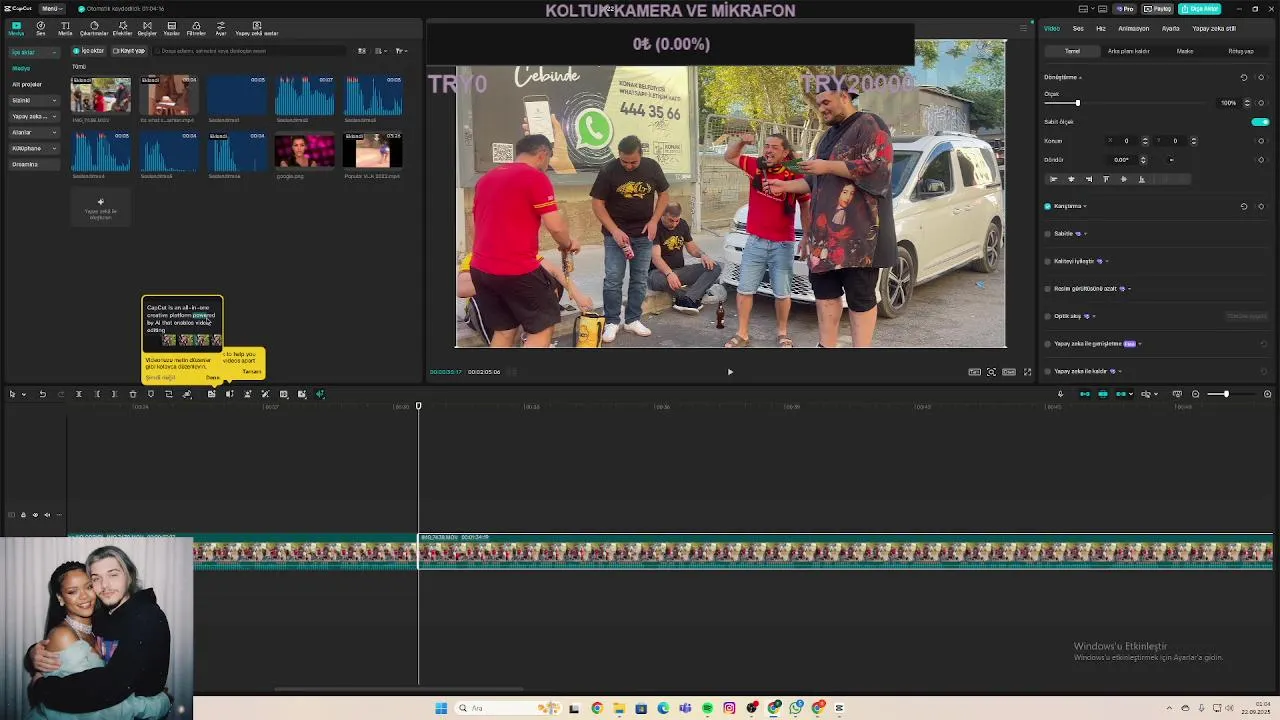Open the Metin text panel icon
This screenshot has width=1280, height=720.
[x=65, y=28]
